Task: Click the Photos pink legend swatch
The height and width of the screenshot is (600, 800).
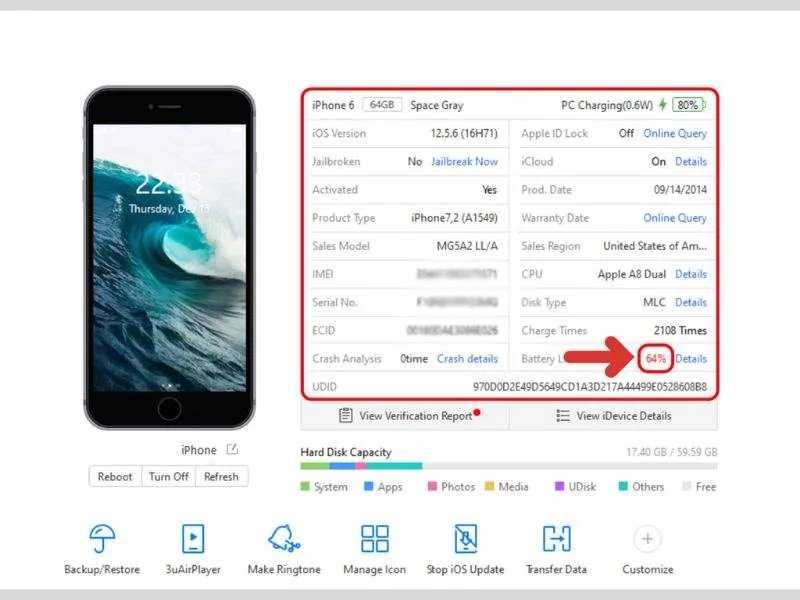Action: coord(432,486)
